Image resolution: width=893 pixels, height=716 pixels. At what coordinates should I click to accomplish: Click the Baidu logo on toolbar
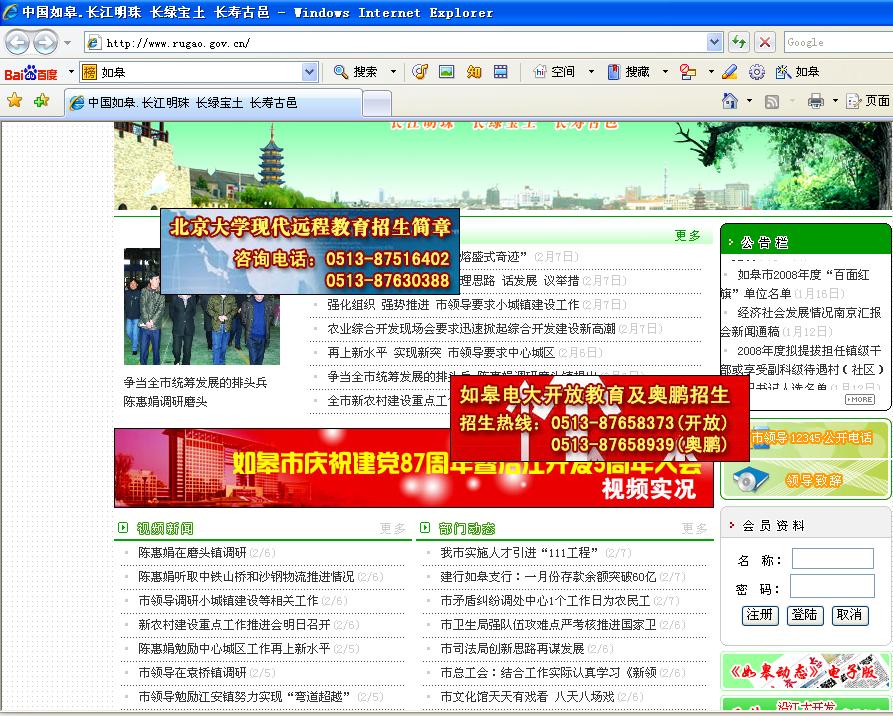tap(31, 72)
